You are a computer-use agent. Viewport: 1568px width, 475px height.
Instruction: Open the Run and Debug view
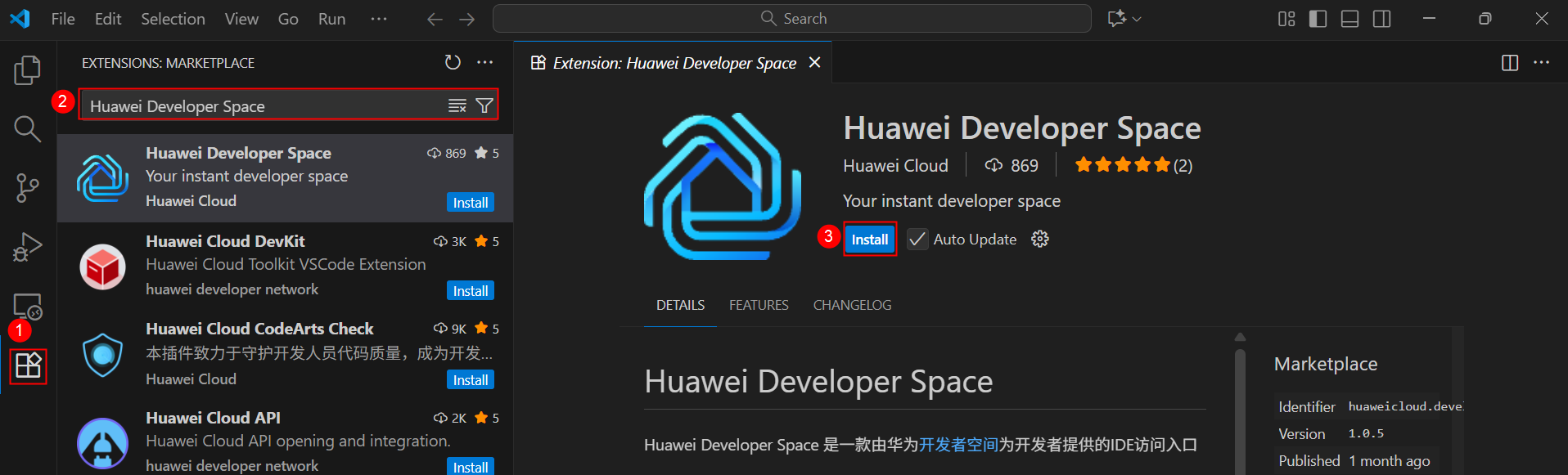point(27,246)
